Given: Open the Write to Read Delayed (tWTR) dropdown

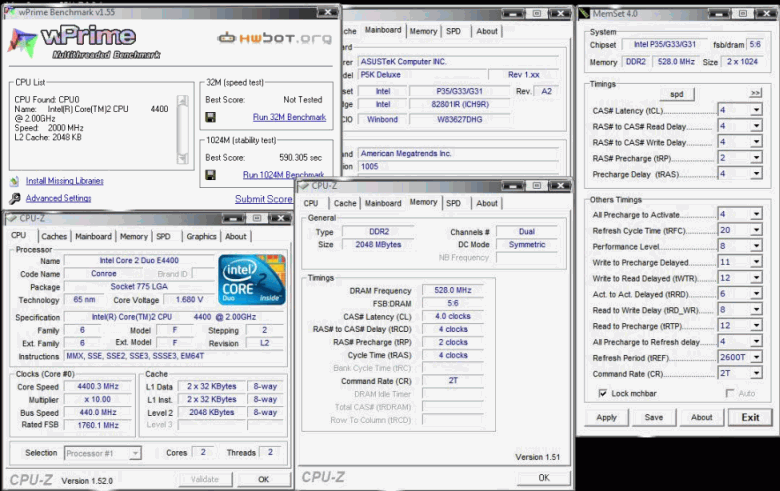Looking at the screenshot, I should pos(756,278).
